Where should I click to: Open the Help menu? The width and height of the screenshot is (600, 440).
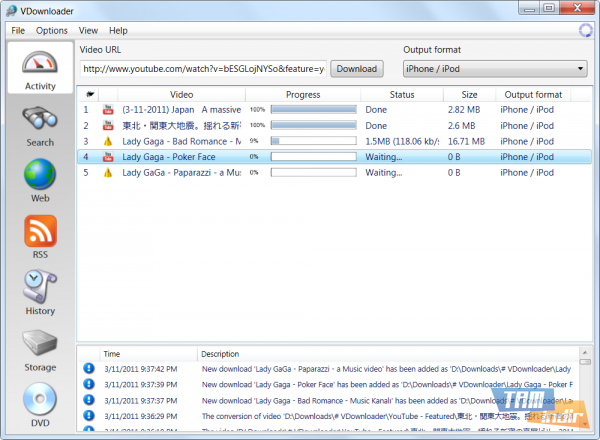pyautogui.click(x=118, y=31)
